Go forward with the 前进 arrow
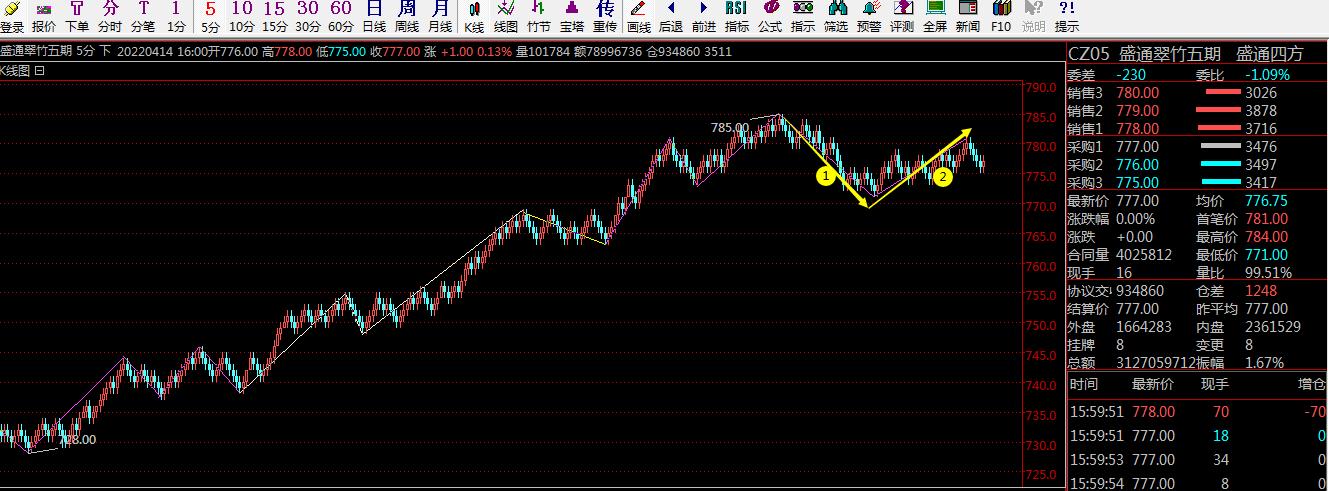This screenshot has width=1329, height=491. (704, 17)
